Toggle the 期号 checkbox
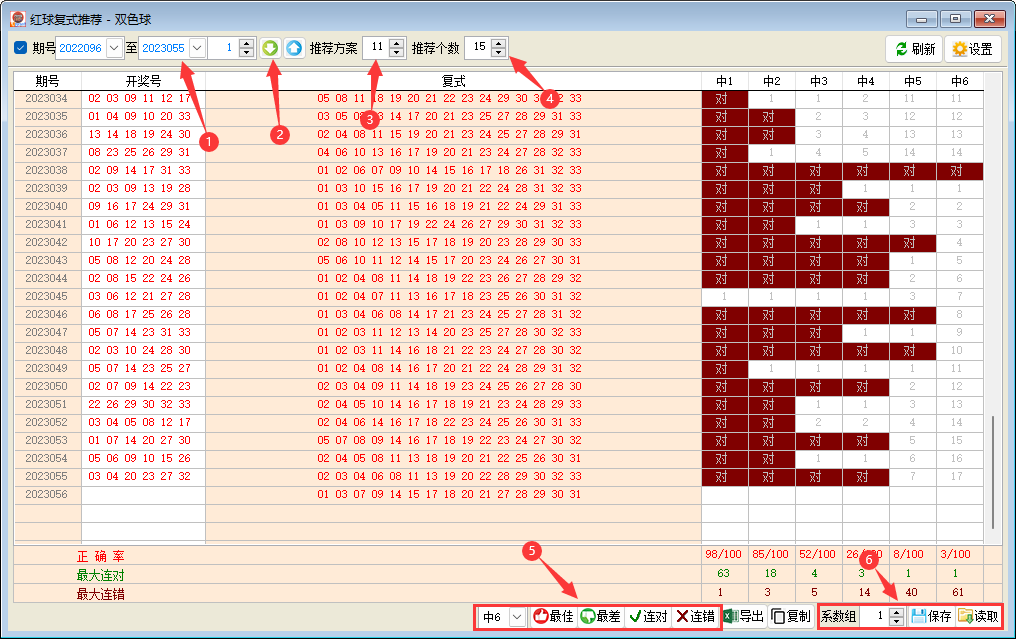The width and height of the screenshot is (1016, 639). (21, 48)
